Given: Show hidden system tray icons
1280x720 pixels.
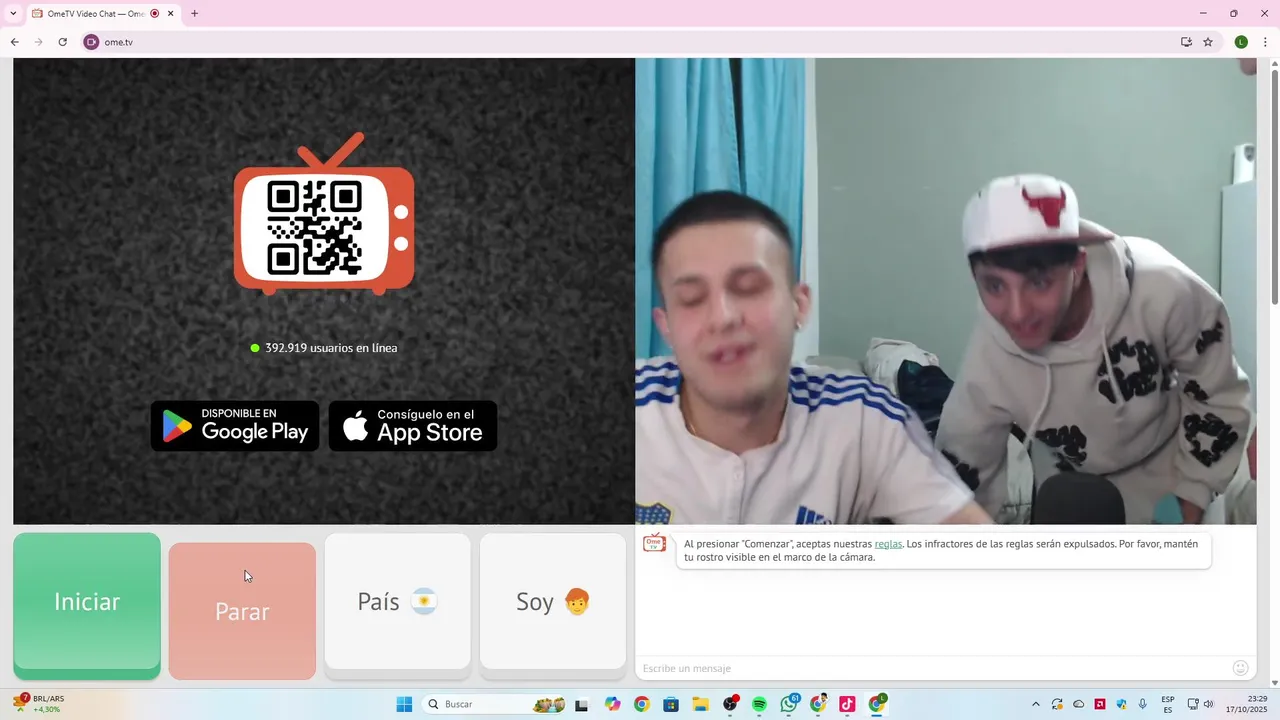Looking at the screenshot, I should 1035,704.
